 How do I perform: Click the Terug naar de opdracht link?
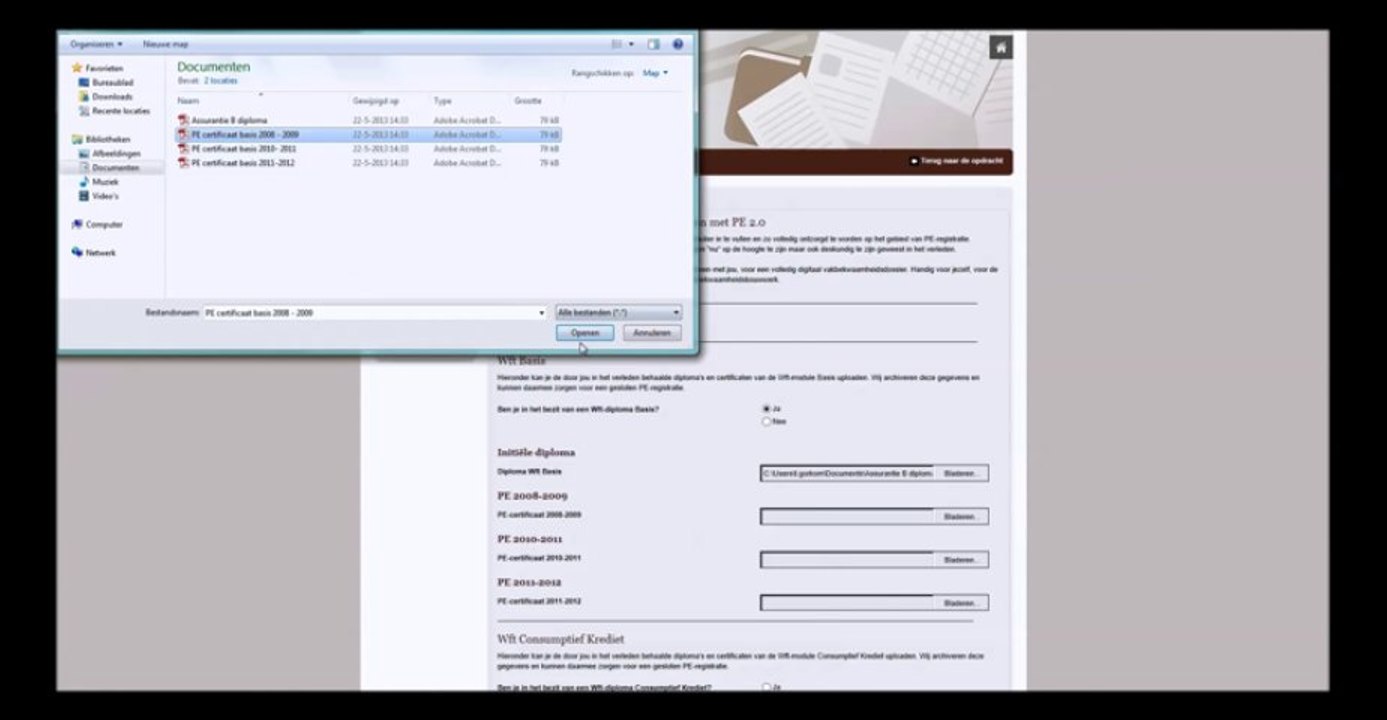click(x=957, y=161)
